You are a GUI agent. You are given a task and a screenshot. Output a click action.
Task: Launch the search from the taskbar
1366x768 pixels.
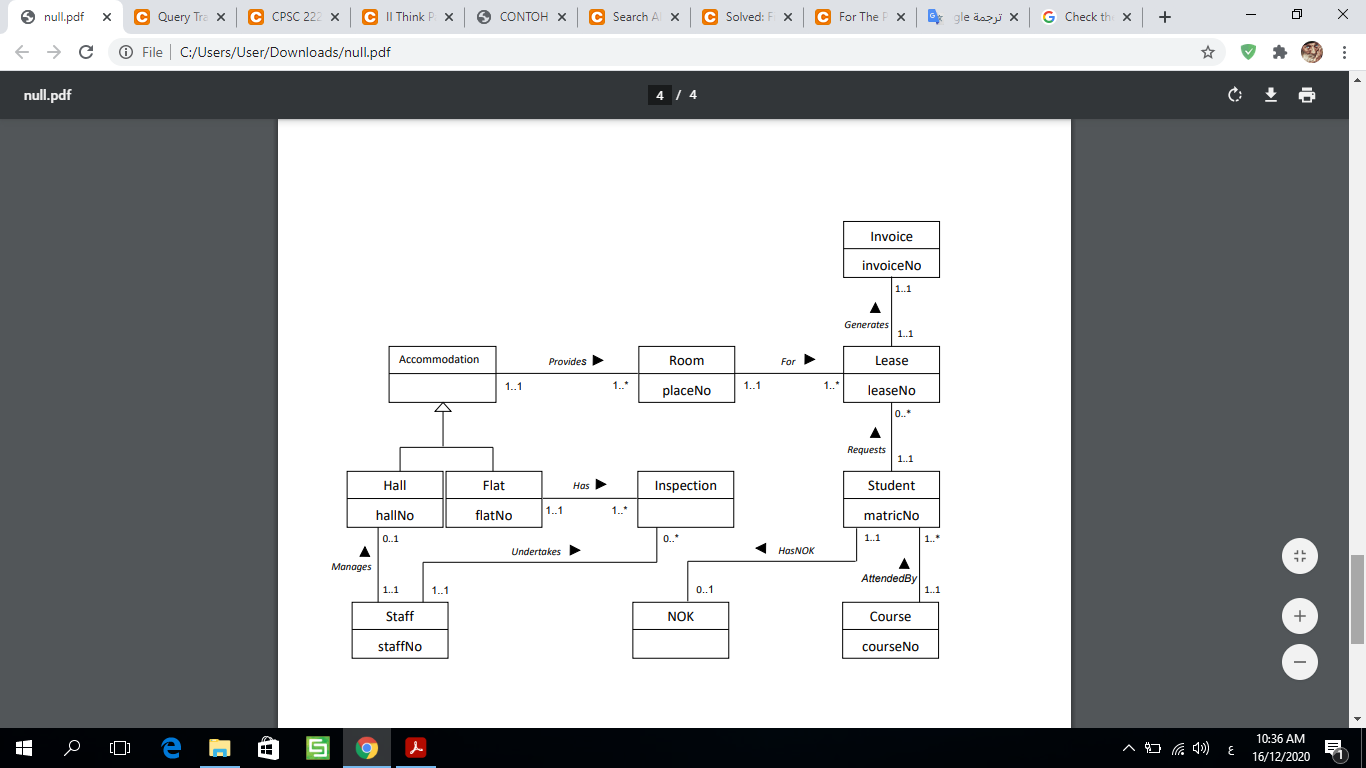tap(68, 747)
